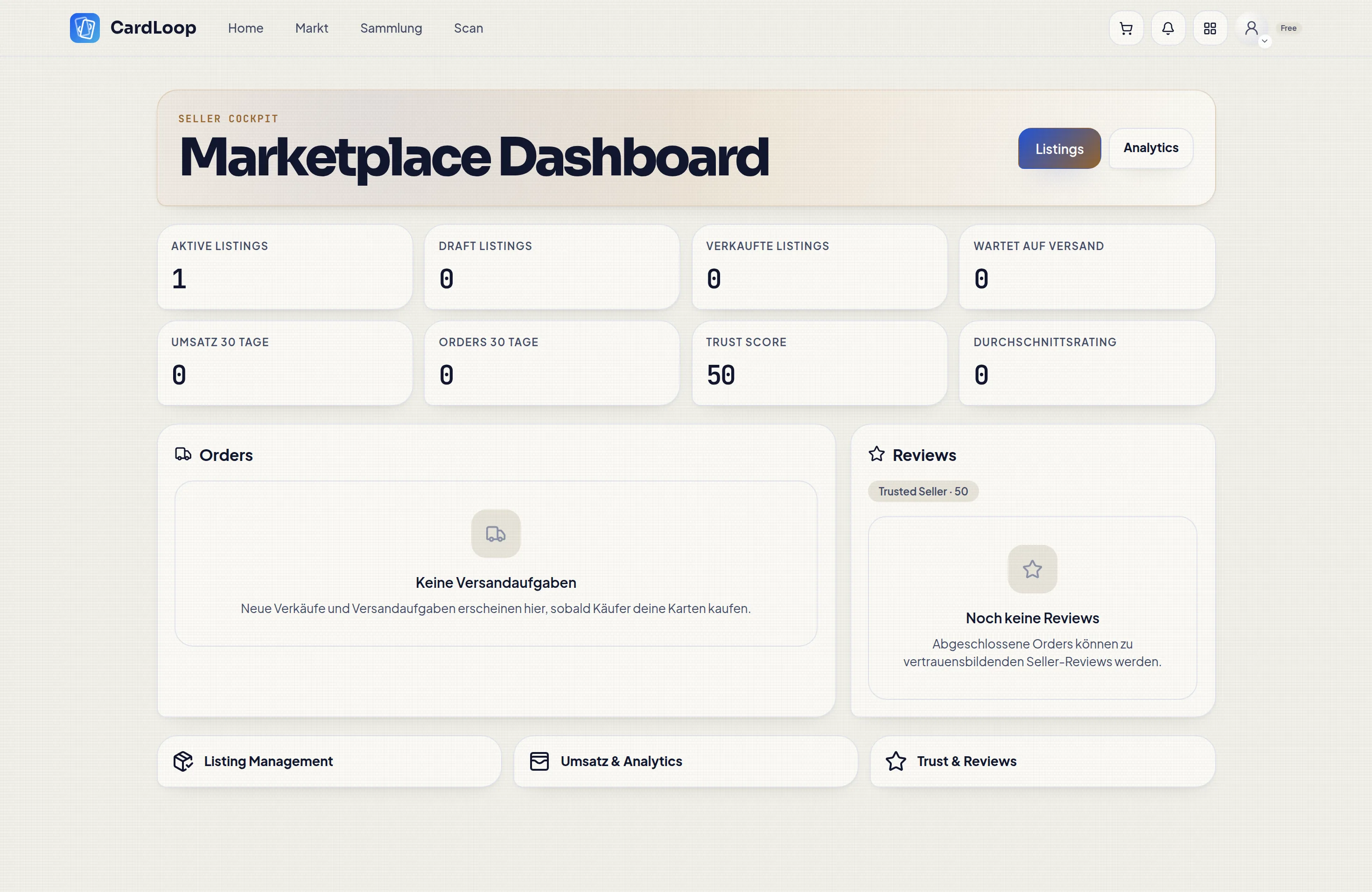Click the Wartet auf Versand card
This screenshot has width=1372, height=892.
point(1087,267)
